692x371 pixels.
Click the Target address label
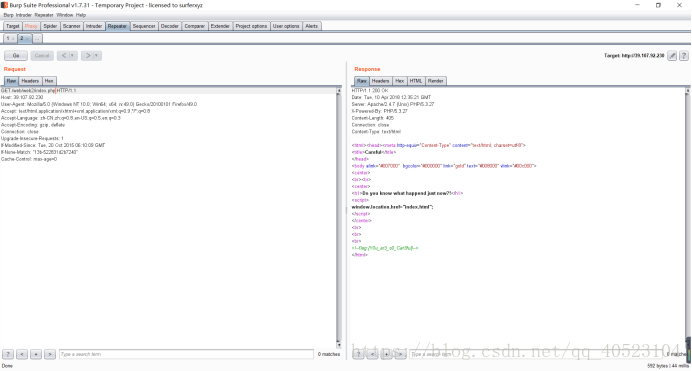634,56
